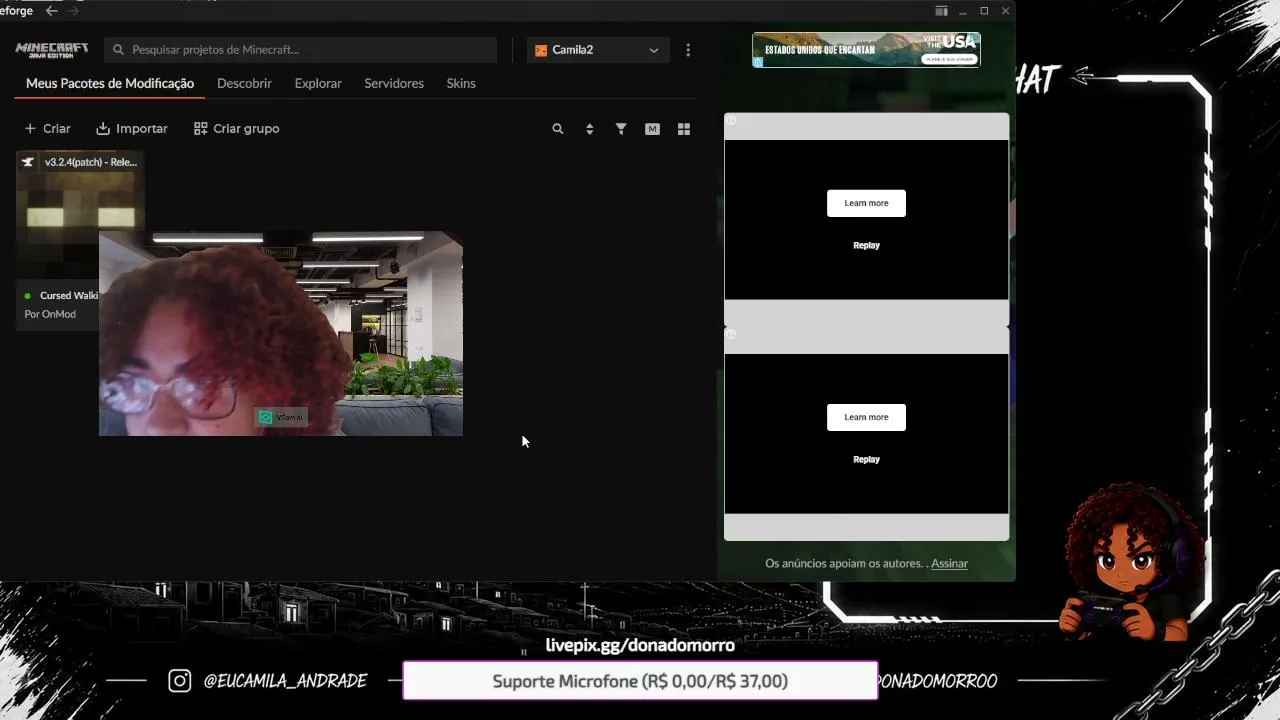Minimize the CurseForge window

[x=963, y=11]
